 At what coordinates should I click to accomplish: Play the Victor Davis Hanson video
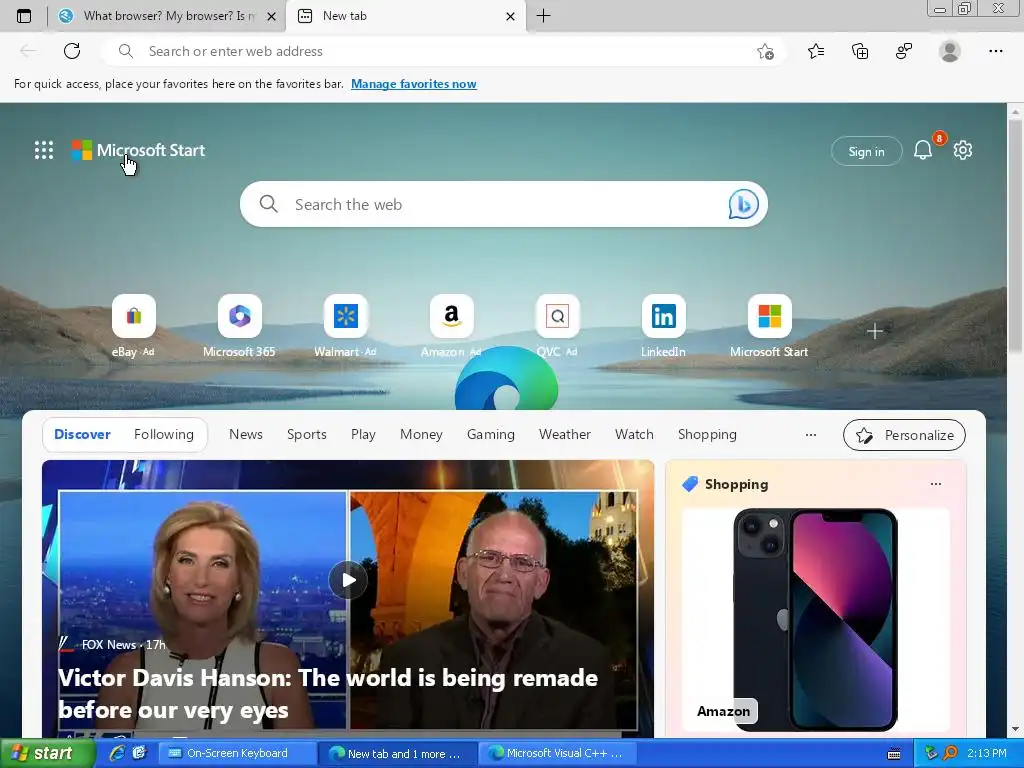347,580
